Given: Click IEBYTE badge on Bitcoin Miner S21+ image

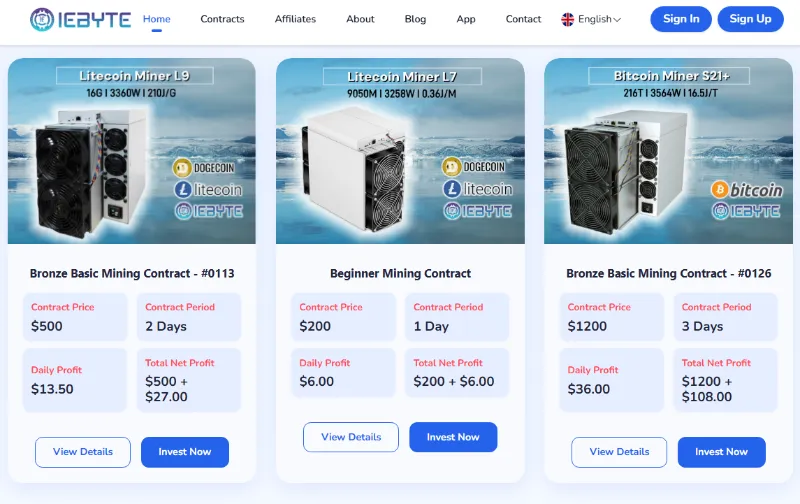Looking at the screenshot, I should click(721, 211).
